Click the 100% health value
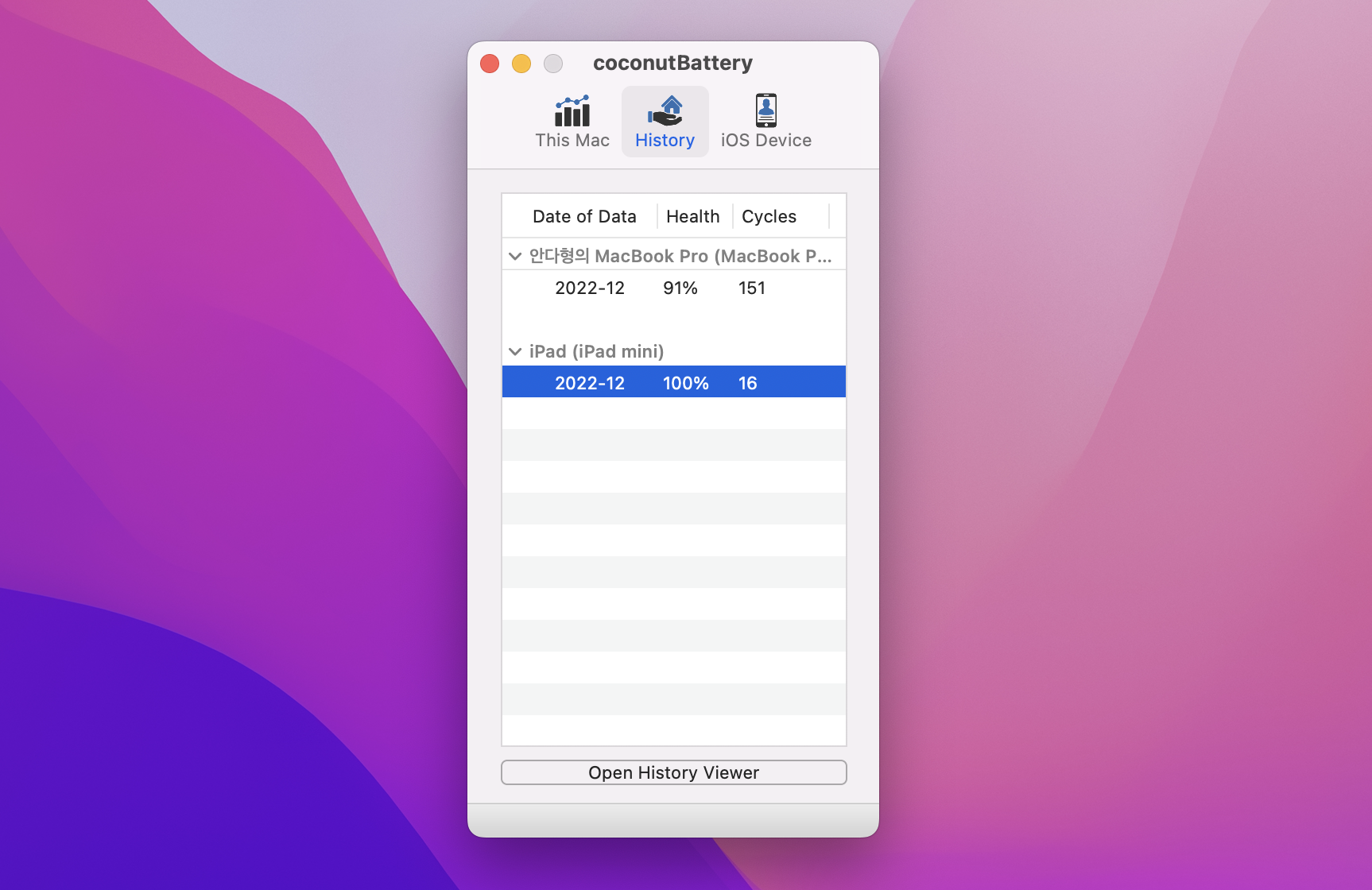 click(x=686, y=383)
